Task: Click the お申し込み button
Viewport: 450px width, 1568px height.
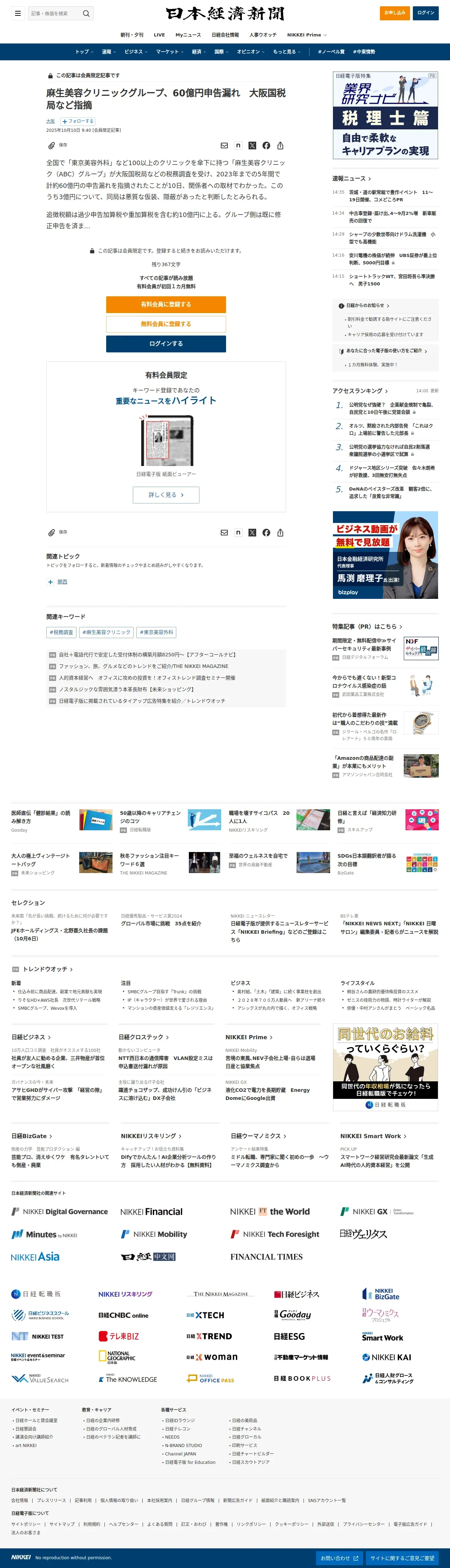Action: point(395,13)
